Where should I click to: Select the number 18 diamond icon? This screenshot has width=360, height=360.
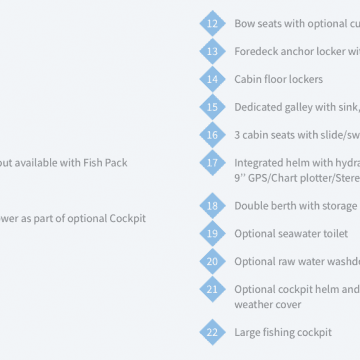pyautogui.click(x=212, y=206)
